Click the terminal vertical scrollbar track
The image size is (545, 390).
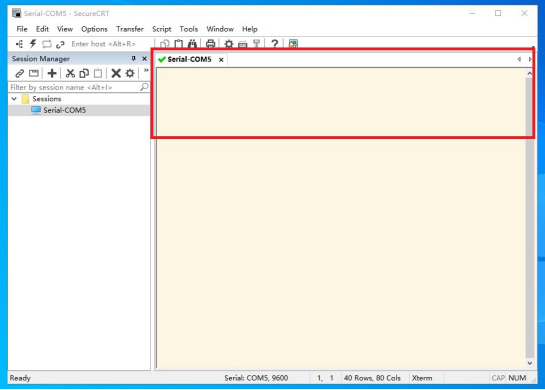(x=529, y=218)
